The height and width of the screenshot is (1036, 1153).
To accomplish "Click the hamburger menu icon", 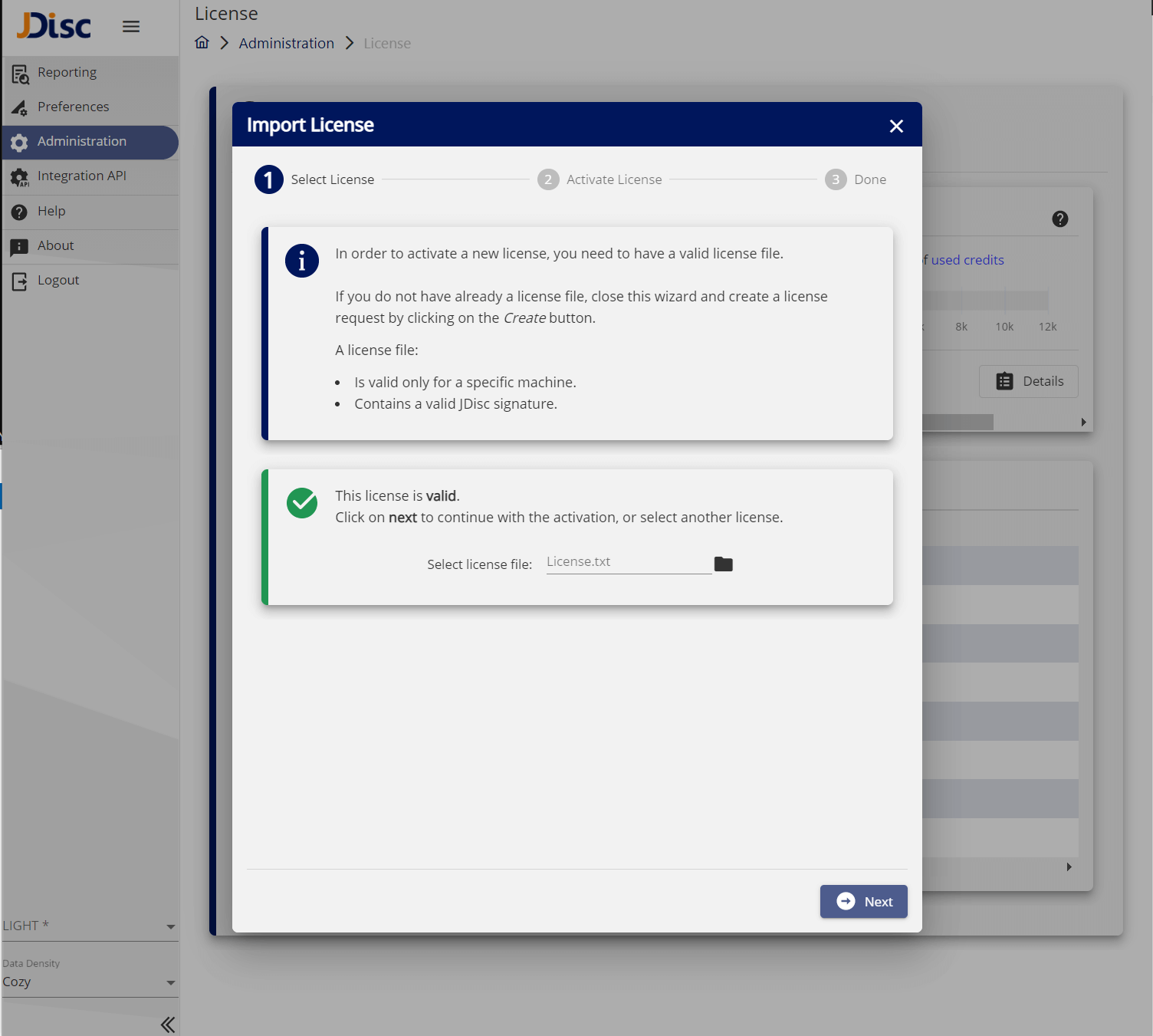I will coord(131,27).
